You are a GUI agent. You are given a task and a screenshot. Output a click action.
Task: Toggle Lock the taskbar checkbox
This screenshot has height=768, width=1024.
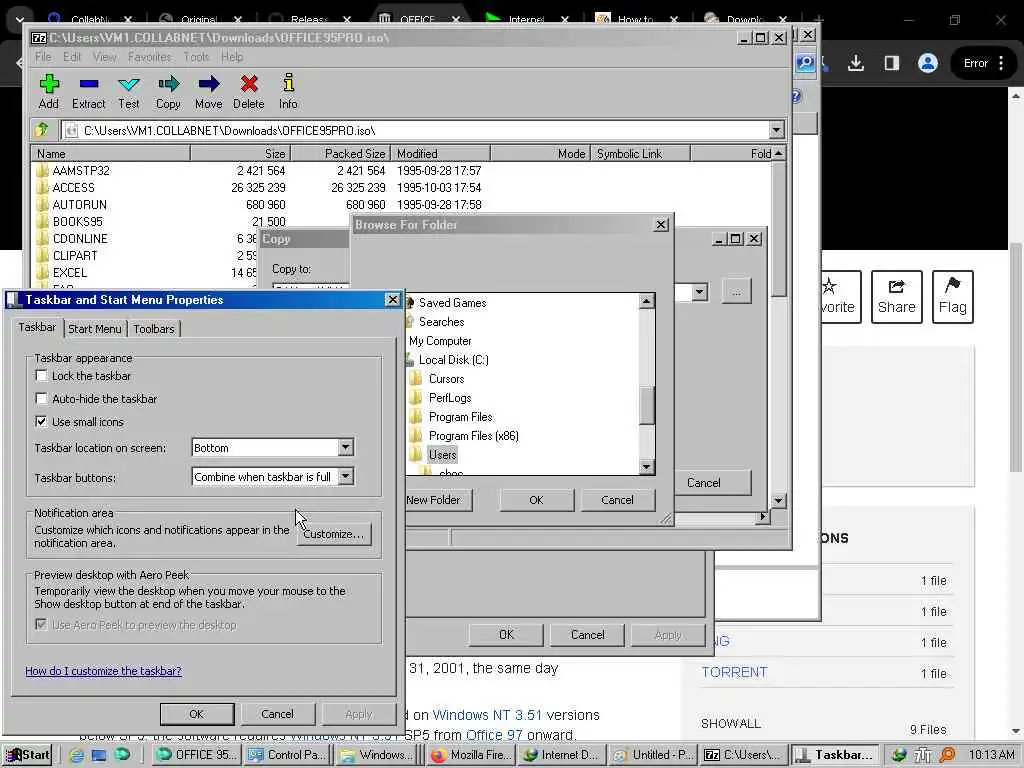point(41,376)
